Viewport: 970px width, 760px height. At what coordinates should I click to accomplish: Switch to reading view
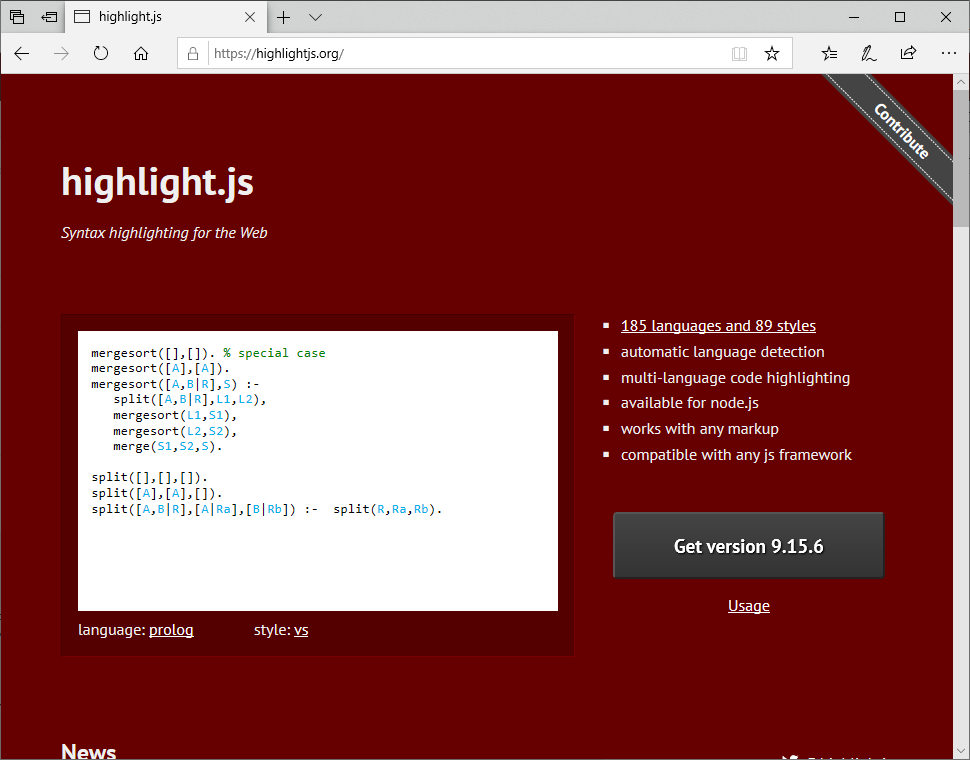pyautogui.click(x=739, y=54)
